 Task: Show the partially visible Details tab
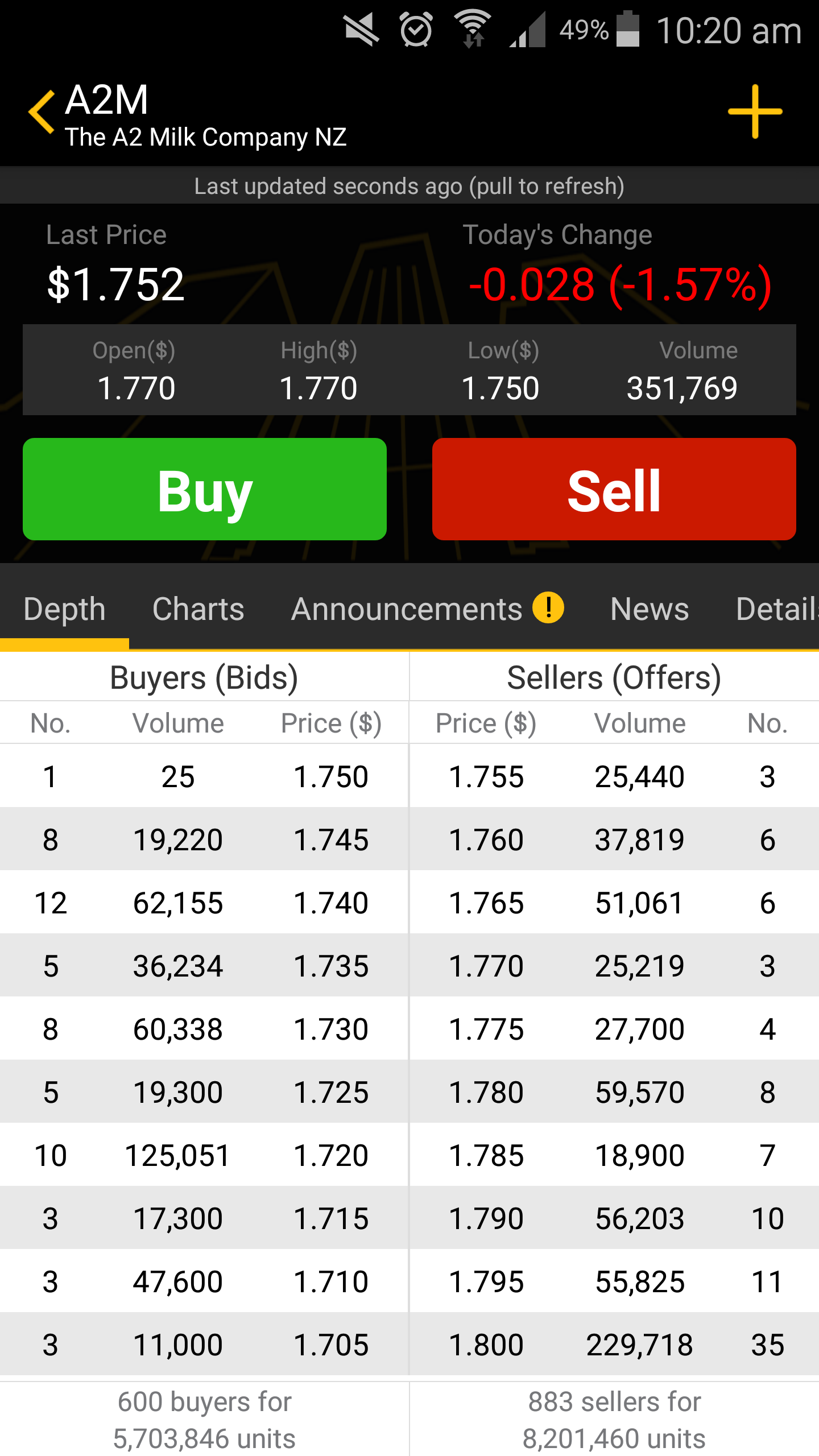[777, 609]
